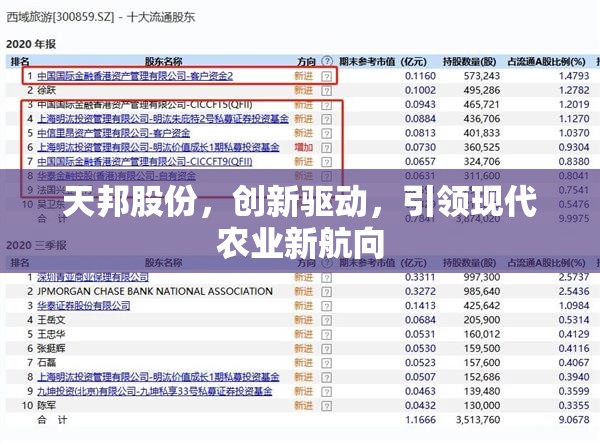
Task: Click the shareholding cell 401,833
Action: (482, 133)
